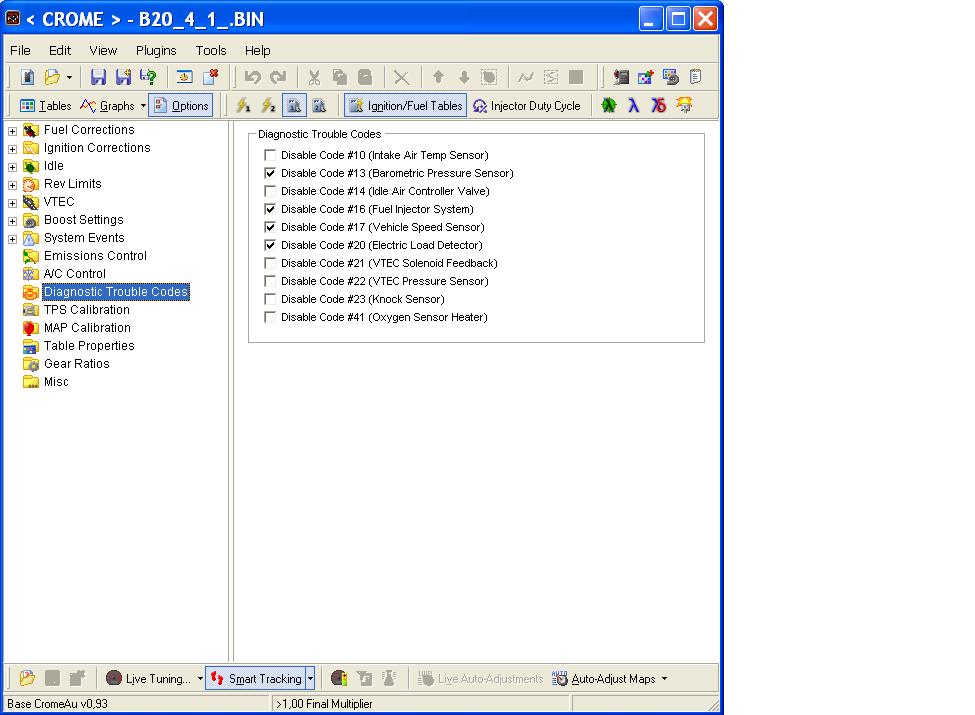The width and height of the screenshot is (975, 715).
Task: Click the New file toolbar icon
Action: click(27, 77)
